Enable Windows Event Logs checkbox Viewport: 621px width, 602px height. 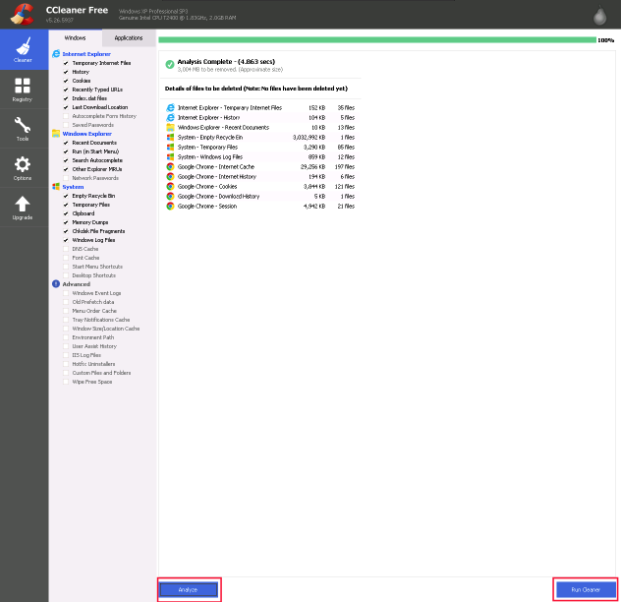coord(66,293)
